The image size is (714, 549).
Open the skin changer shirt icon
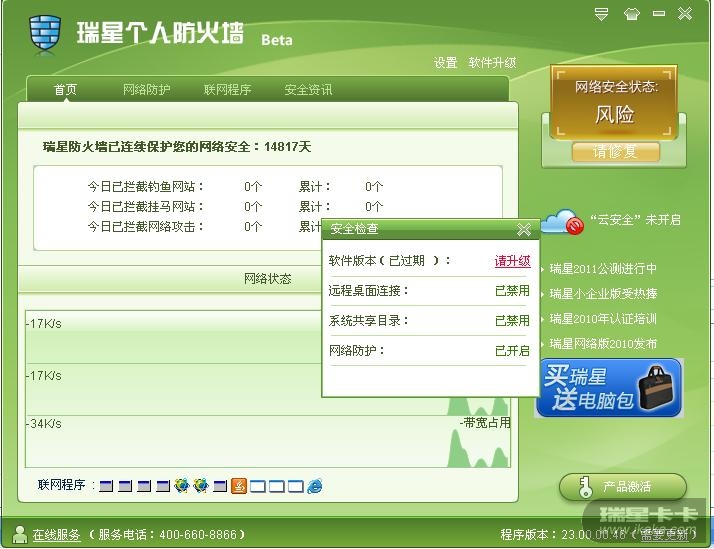click(632, 14)
